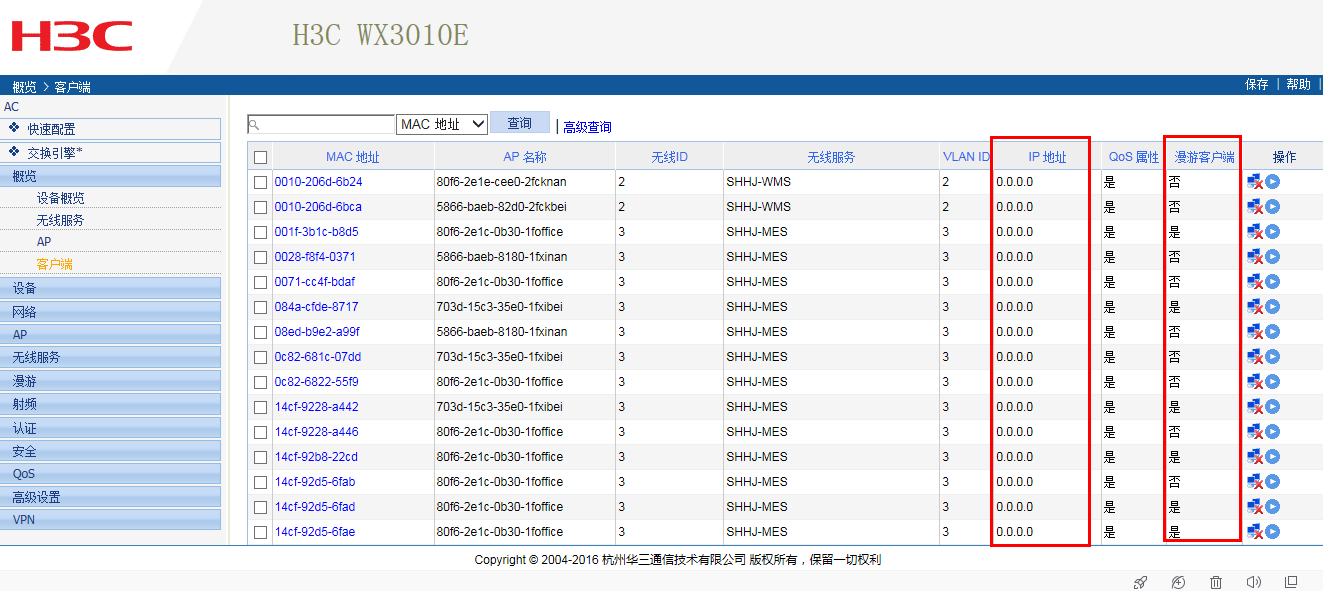This screenshot has height=591, width=1323.
Task: Open AP under the 概览 sidebar section
Action: click(x=44, y=242)
